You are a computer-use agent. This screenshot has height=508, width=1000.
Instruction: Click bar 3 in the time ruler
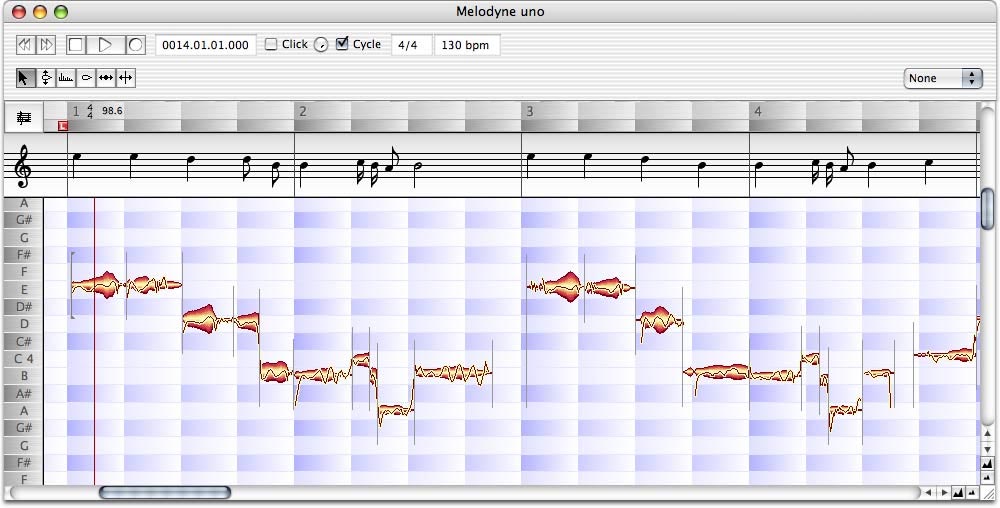pos(530,112)
